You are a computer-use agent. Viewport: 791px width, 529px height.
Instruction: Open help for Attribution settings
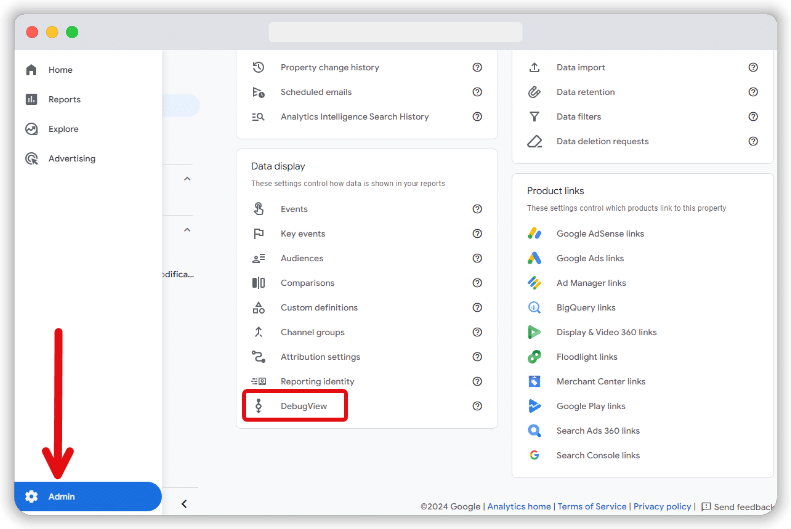tap(477, 357)
